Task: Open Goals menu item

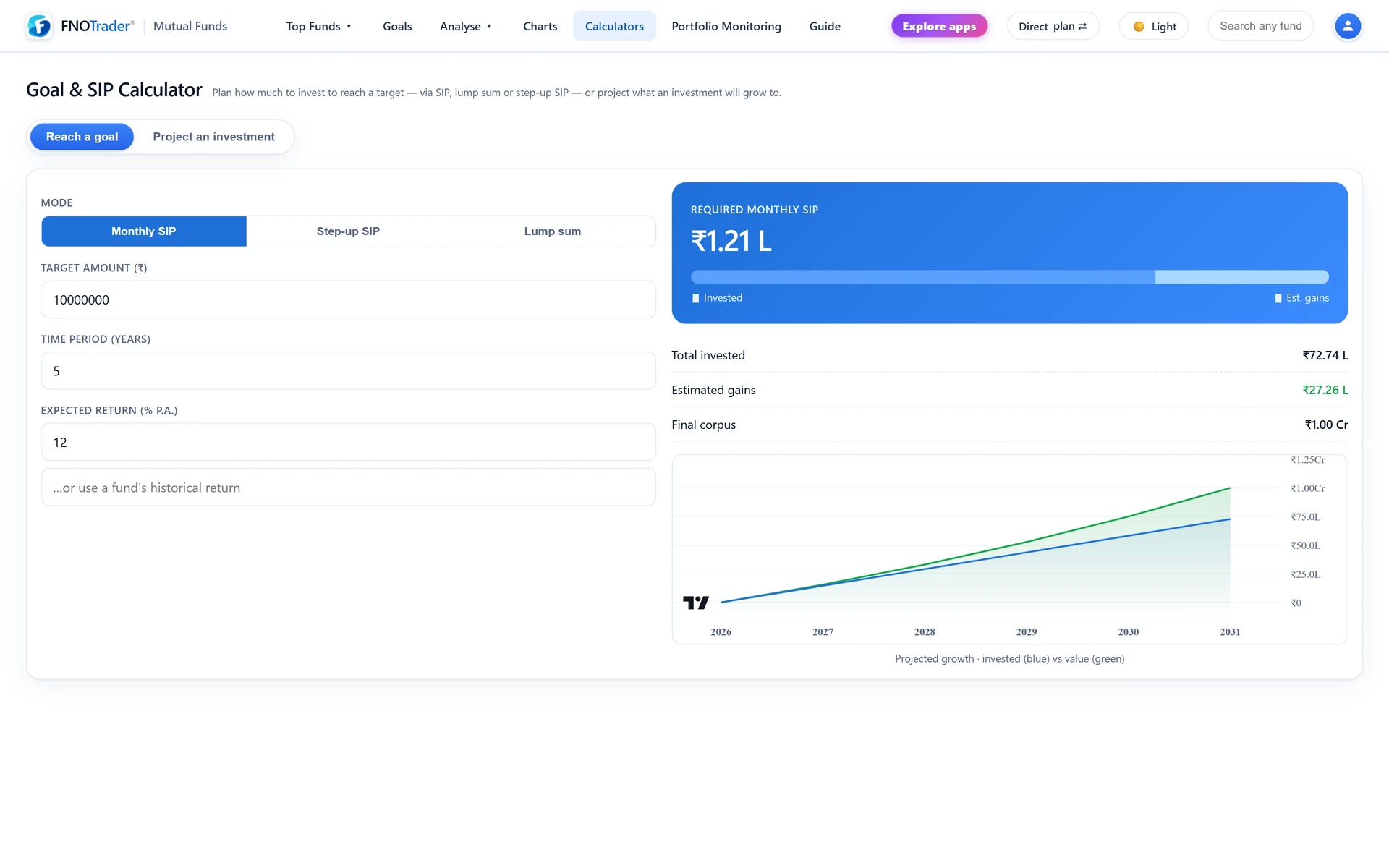Action: click(397, 27)
